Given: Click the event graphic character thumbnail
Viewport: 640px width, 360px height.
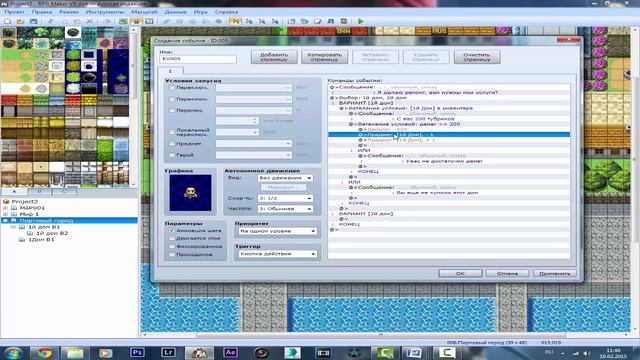Looking at the screenshot, I should 191,193.
